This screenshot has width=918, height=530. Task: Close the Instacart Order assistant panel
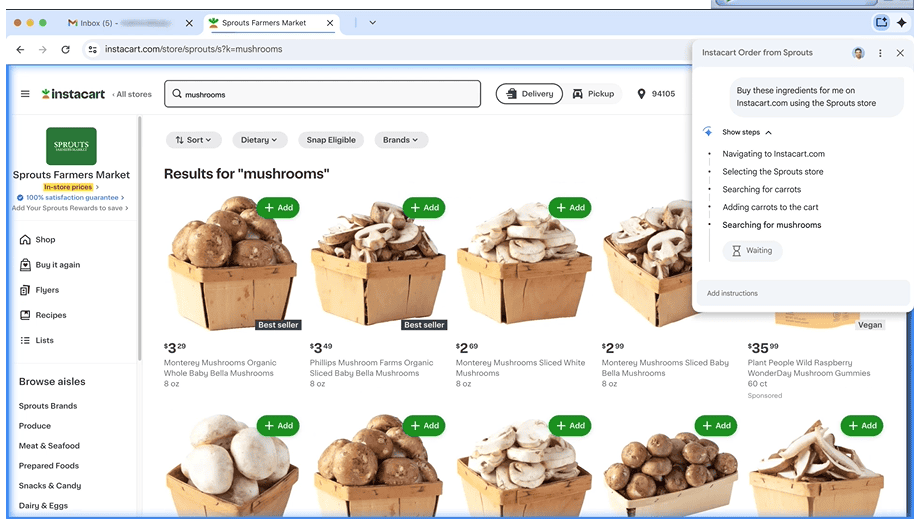pyautogui.click(x=900, y=53)
